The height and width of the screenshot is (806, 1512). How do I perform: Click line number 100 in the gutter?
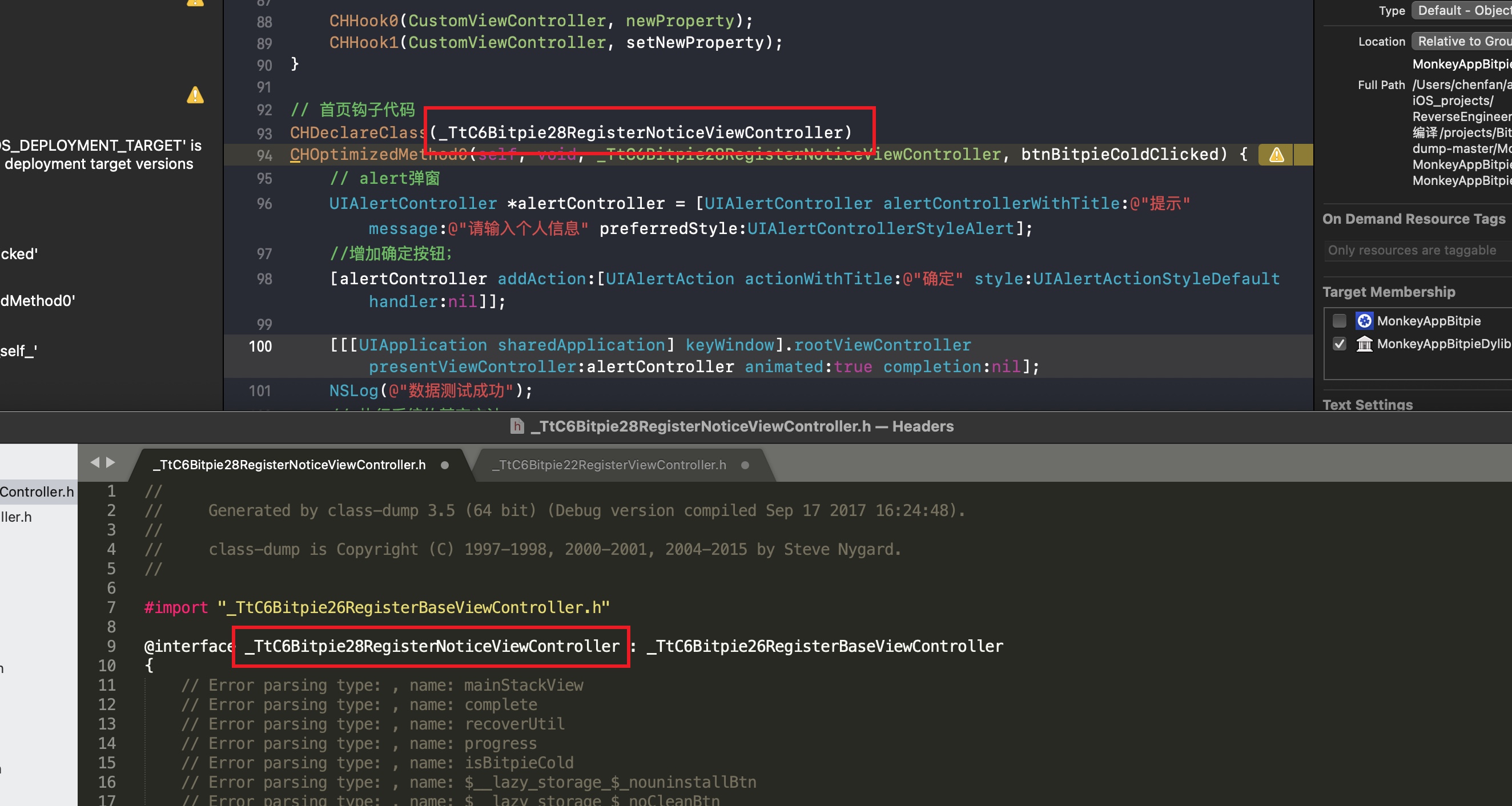point(260,346)
